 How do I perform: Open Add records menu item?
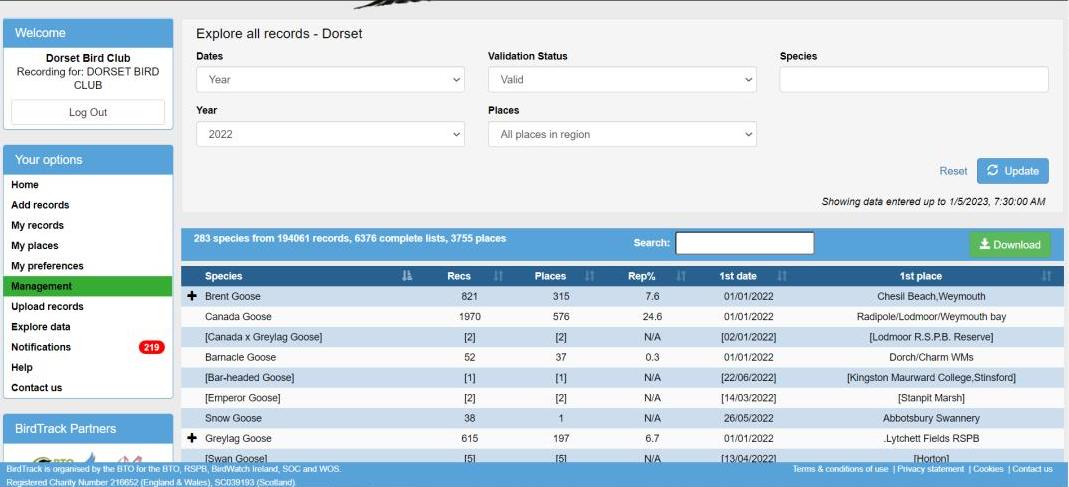tap(40, 205)
